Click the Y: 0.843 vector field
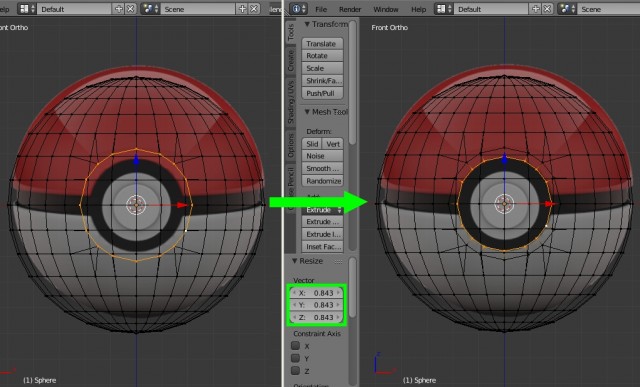 (316, 305)
